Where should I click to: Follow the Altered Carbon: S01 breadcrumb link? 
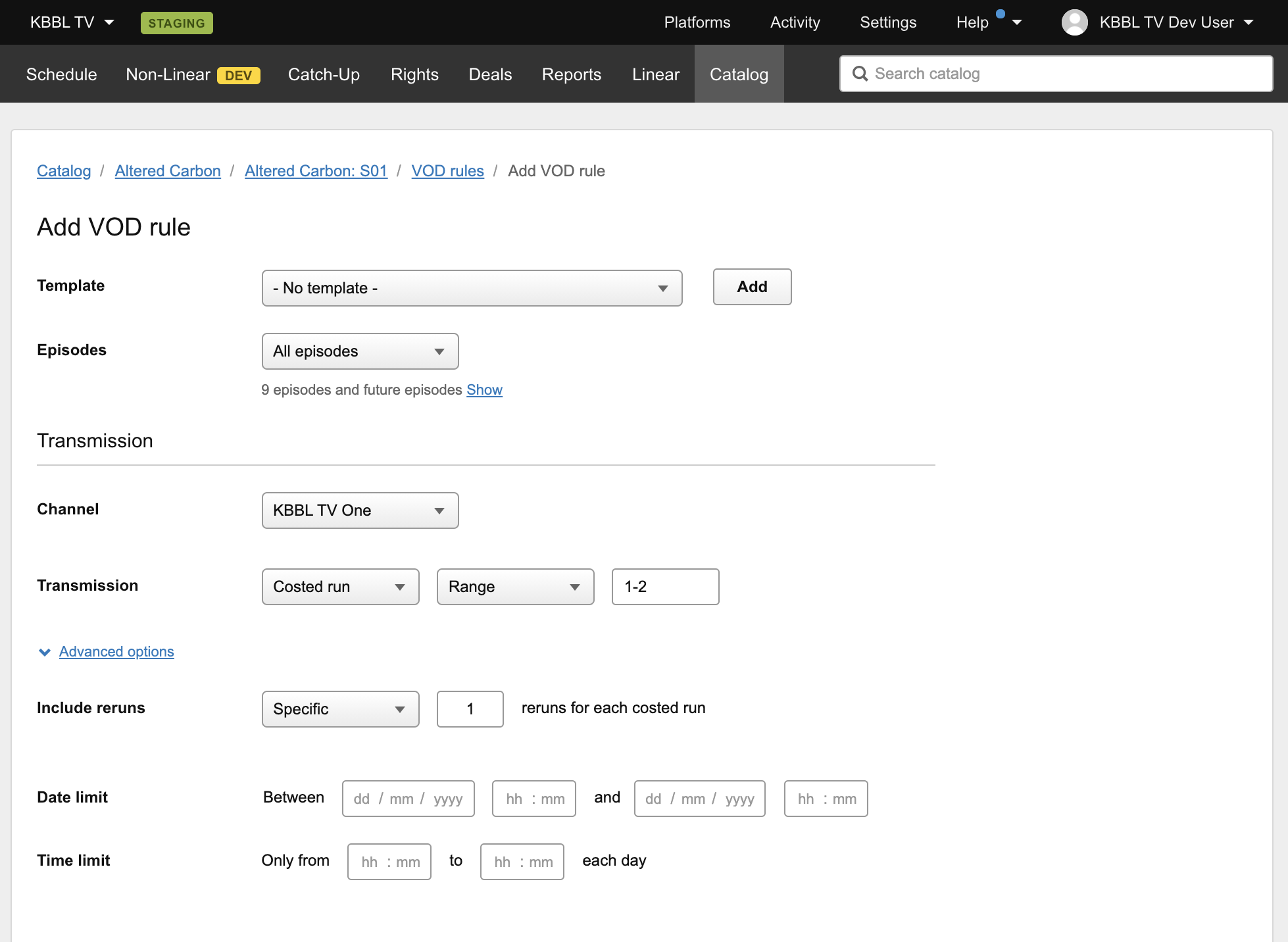(316, 171)
